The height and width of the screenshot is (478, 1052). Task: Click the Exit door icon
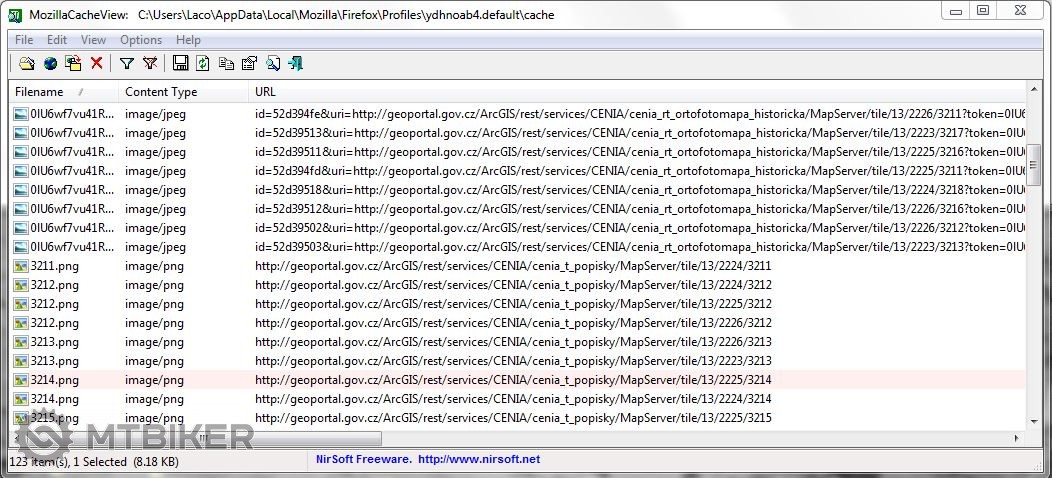point(296,64)
